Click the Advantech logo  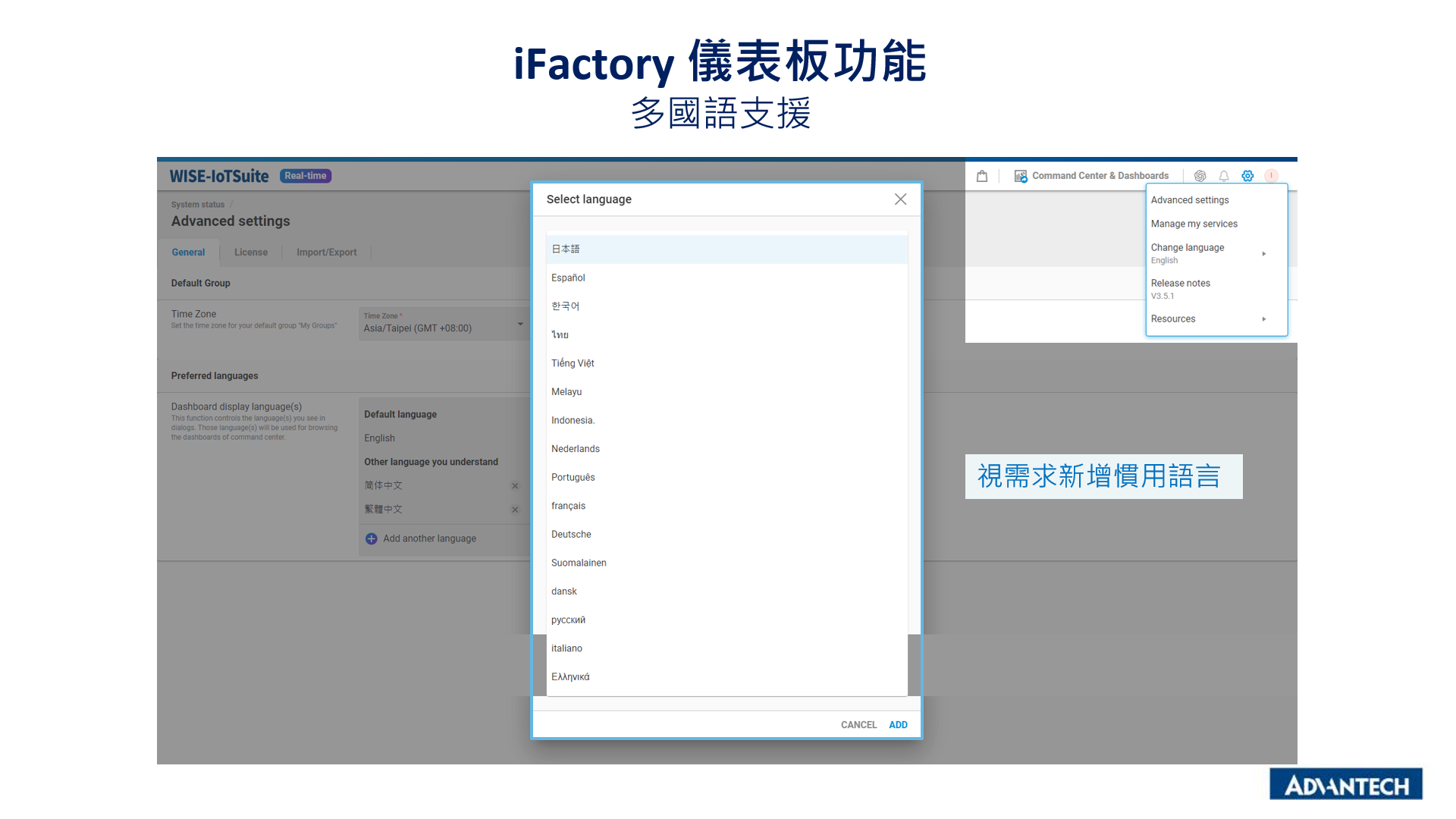click(x=1346, y=785)
